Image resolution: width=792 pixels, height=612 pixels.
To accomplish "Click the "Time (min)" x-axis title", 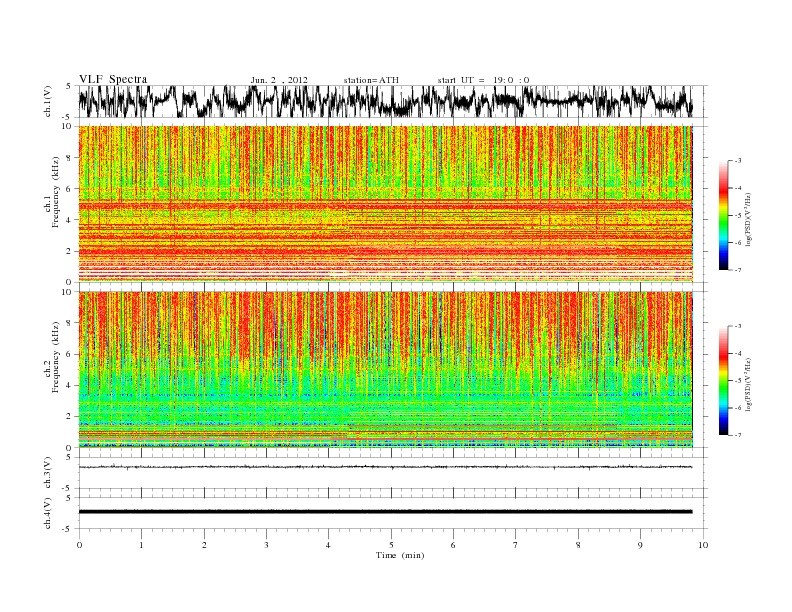I will pos(400,555).
